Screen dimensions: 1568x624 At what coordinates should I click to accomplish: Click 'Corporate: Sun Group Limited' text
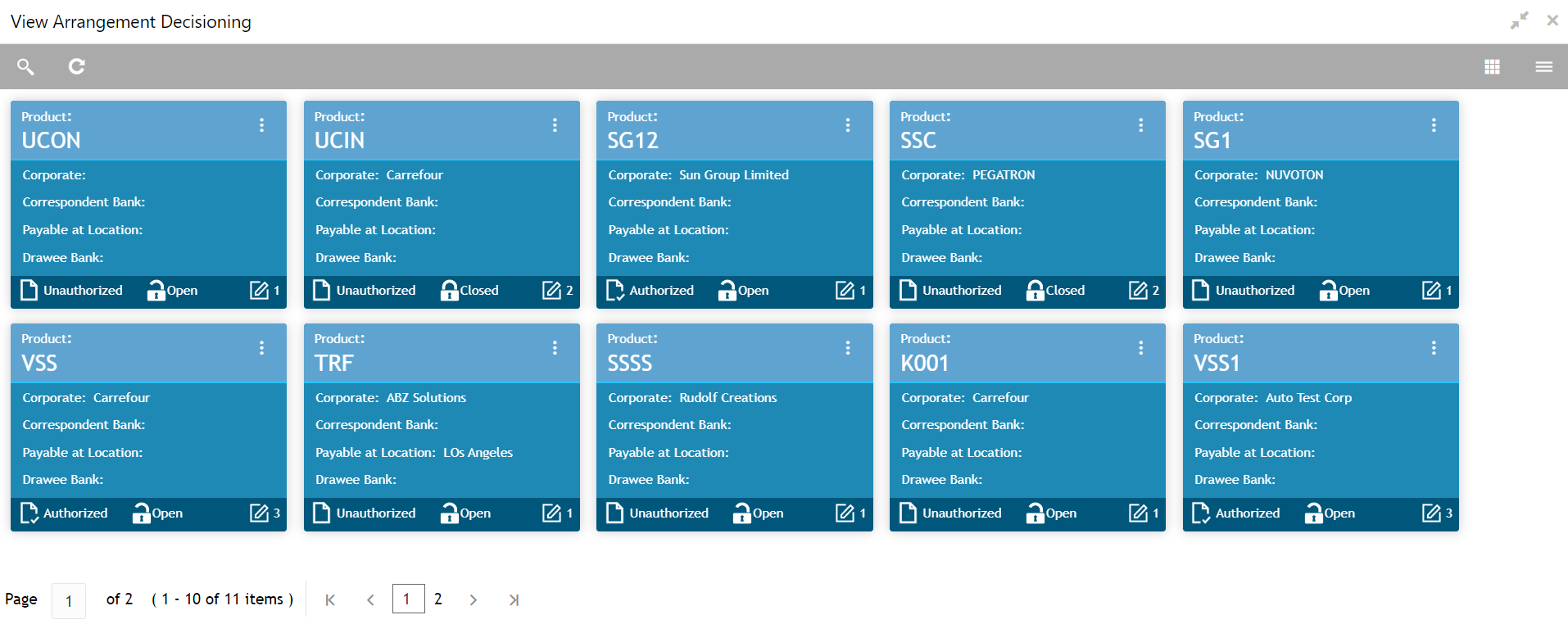(x=698, y=174)
